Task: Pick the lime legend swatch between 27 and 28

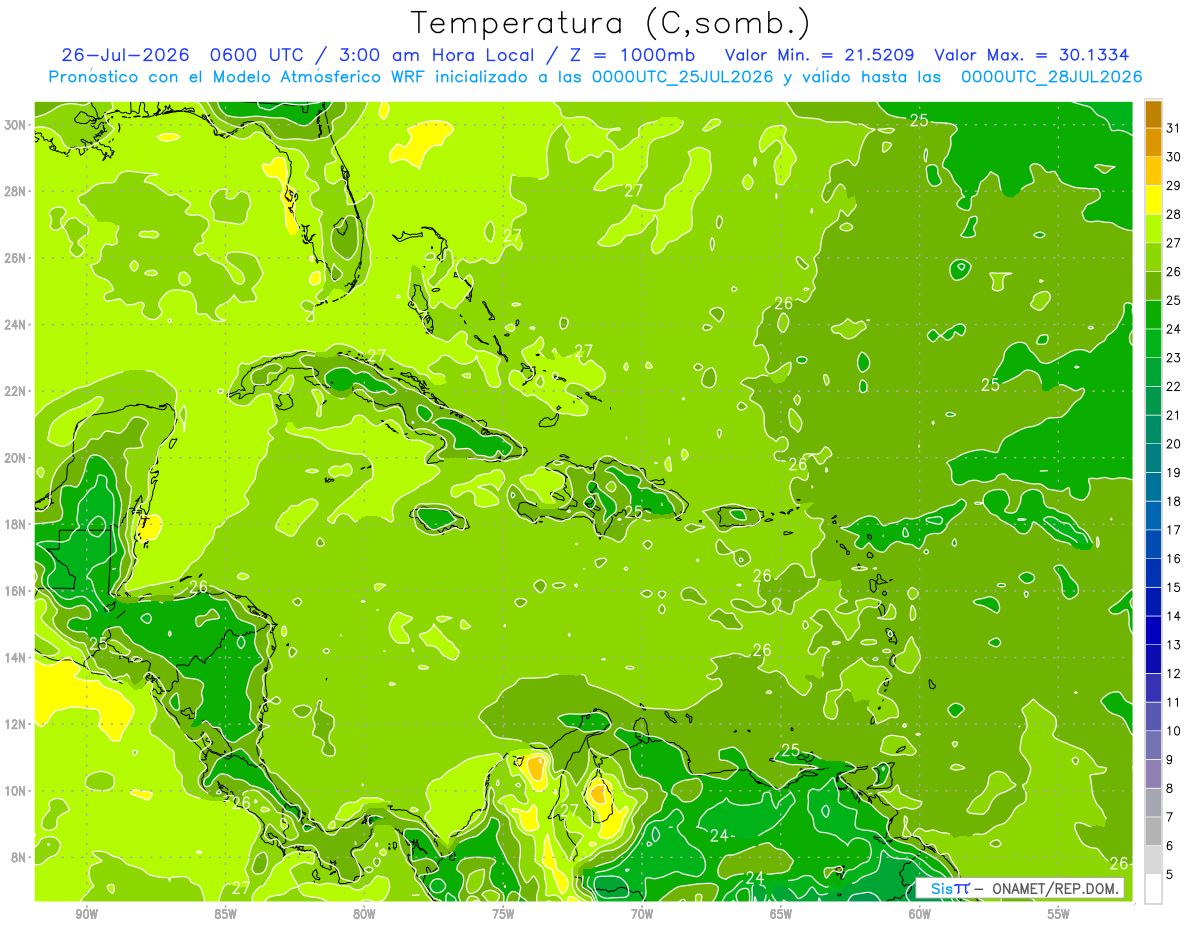Action: tap(1153, 229)
